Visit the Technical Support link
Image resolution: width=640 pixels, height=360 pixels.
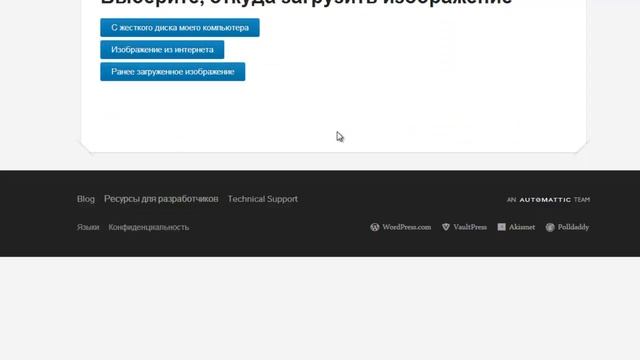click(262, 199)
